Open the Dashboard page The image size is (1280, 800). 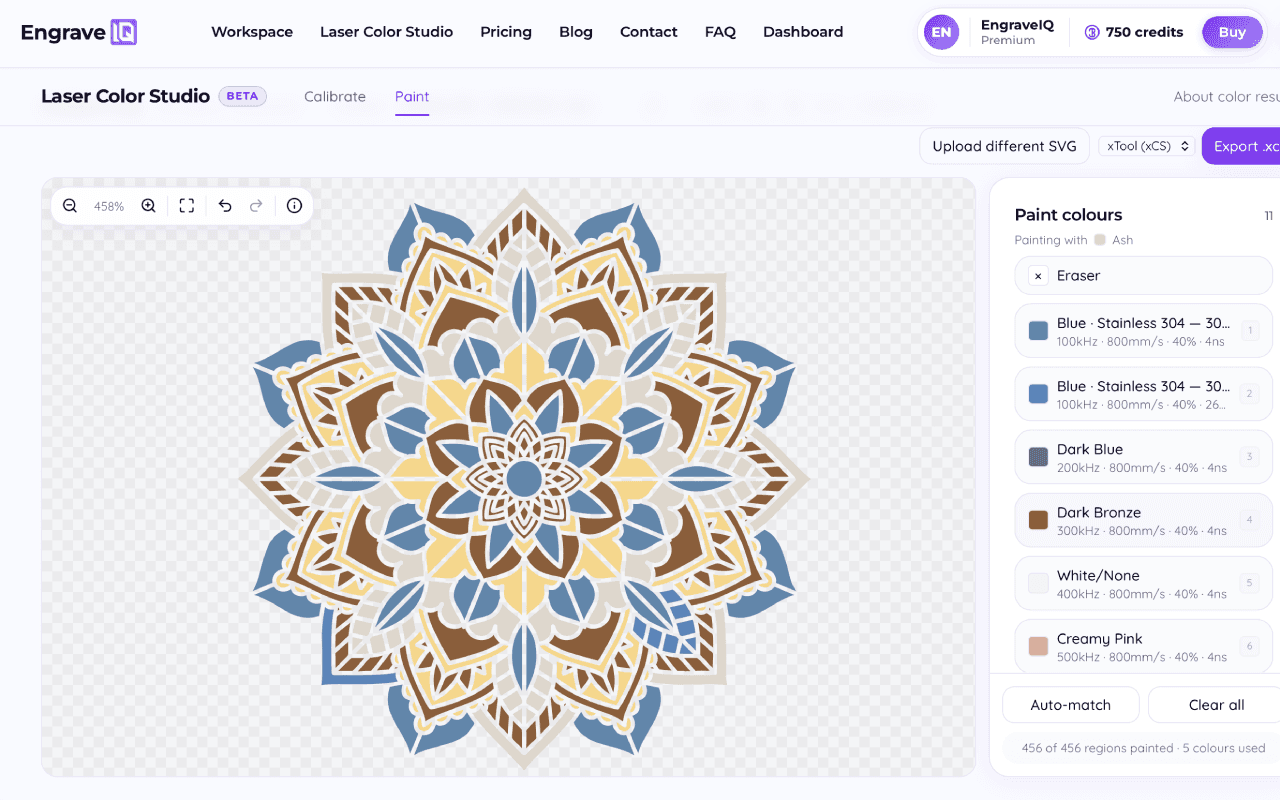coord(803,32)
